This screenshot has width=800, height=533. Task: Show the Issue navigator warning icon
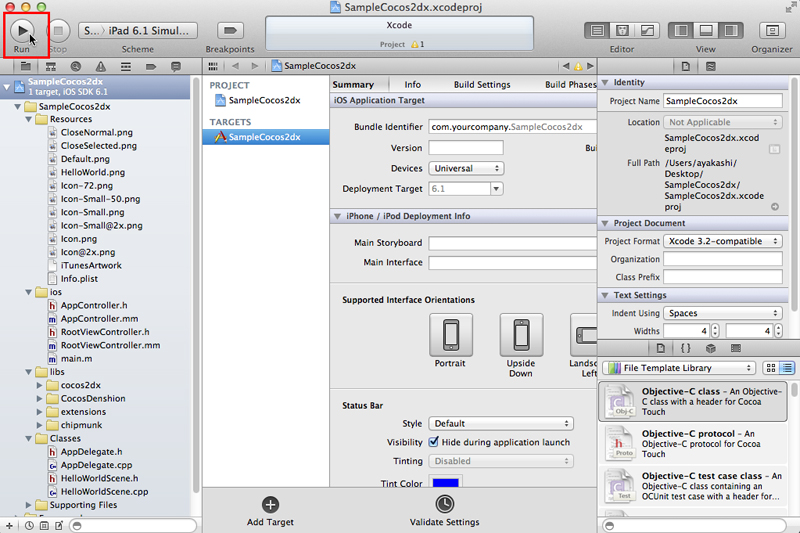(x=101, y=66)
